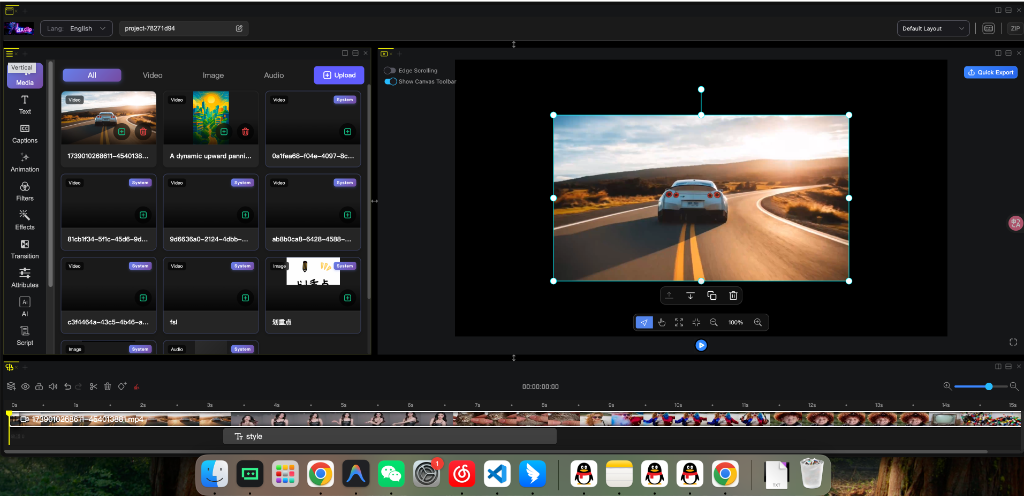The image size is (1024, 496).
Task: Switch to the Video media tab
Action: [x=152, y=75]
